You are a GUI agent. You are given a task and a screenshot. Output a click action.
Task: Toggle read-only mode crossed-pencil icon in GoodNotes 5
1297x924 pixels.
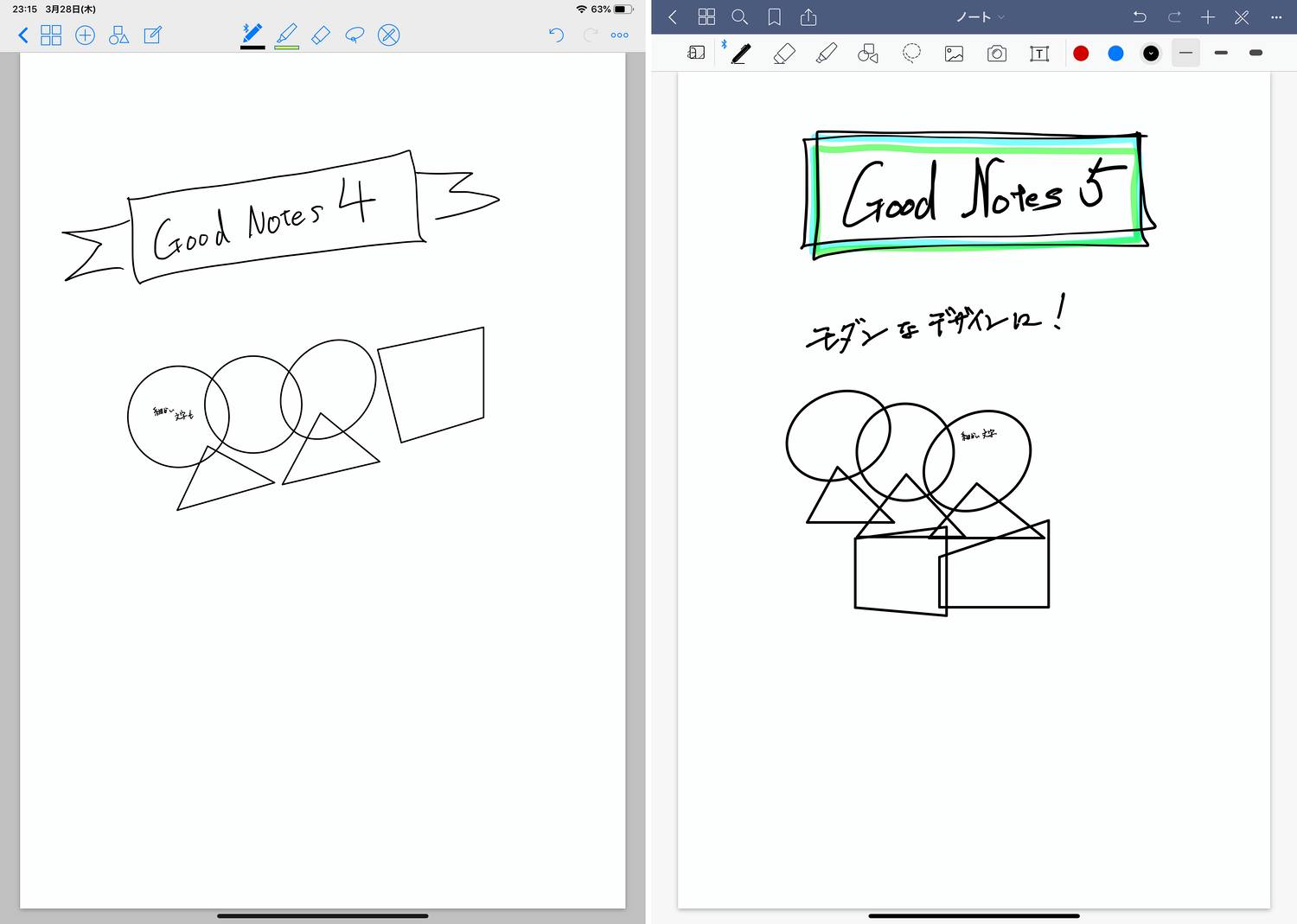1242,17
